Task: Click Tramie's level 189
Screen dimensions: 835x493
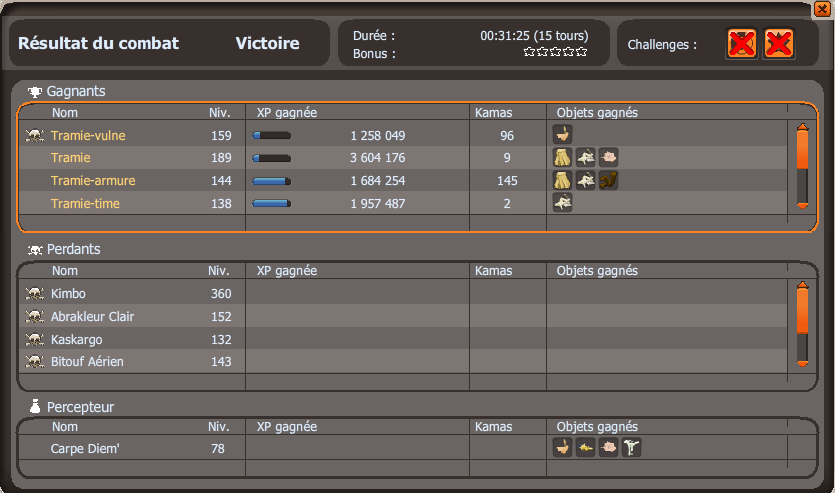Action: click(221, 158)
